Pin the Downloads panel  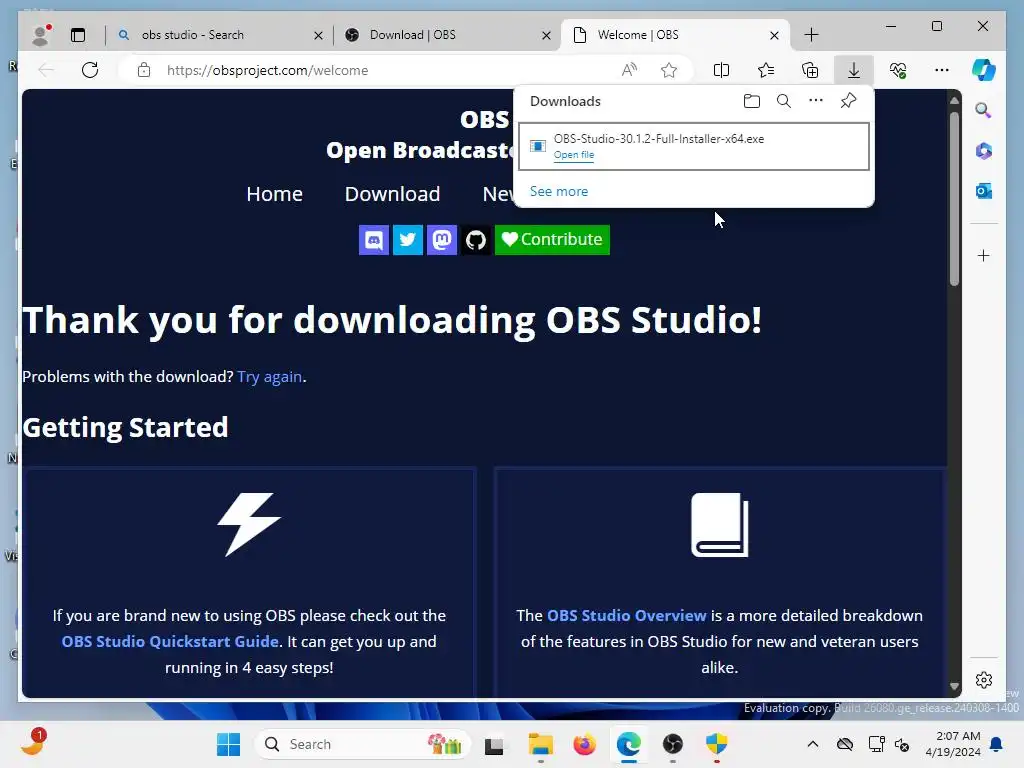848,101
